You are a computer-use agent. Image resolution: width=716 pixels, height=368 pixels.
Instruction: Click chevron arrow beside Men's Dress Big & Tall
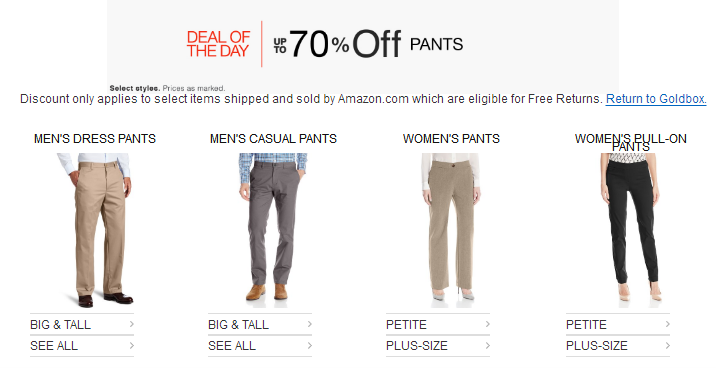tap(132, 324)
